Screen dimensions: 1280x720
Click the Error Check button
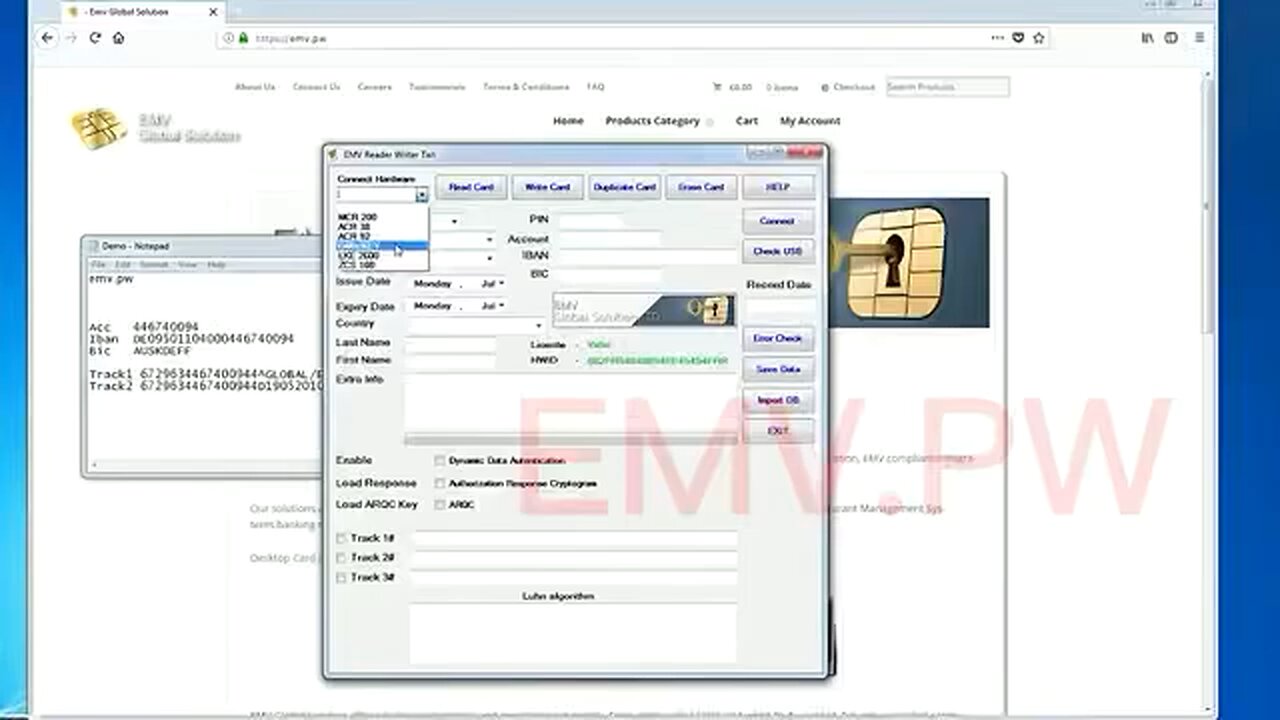(778, 338)
